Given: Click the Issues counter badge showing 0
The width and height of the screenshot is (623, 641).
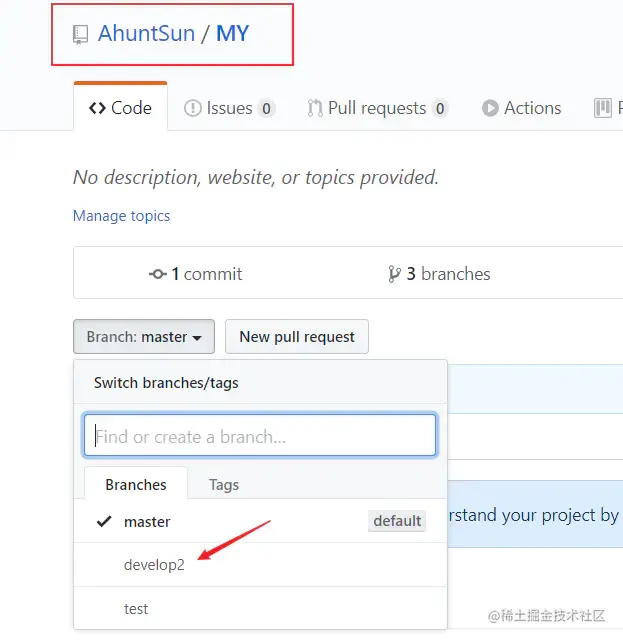Looking at the screenshot, I should click(x=266, y=109).
